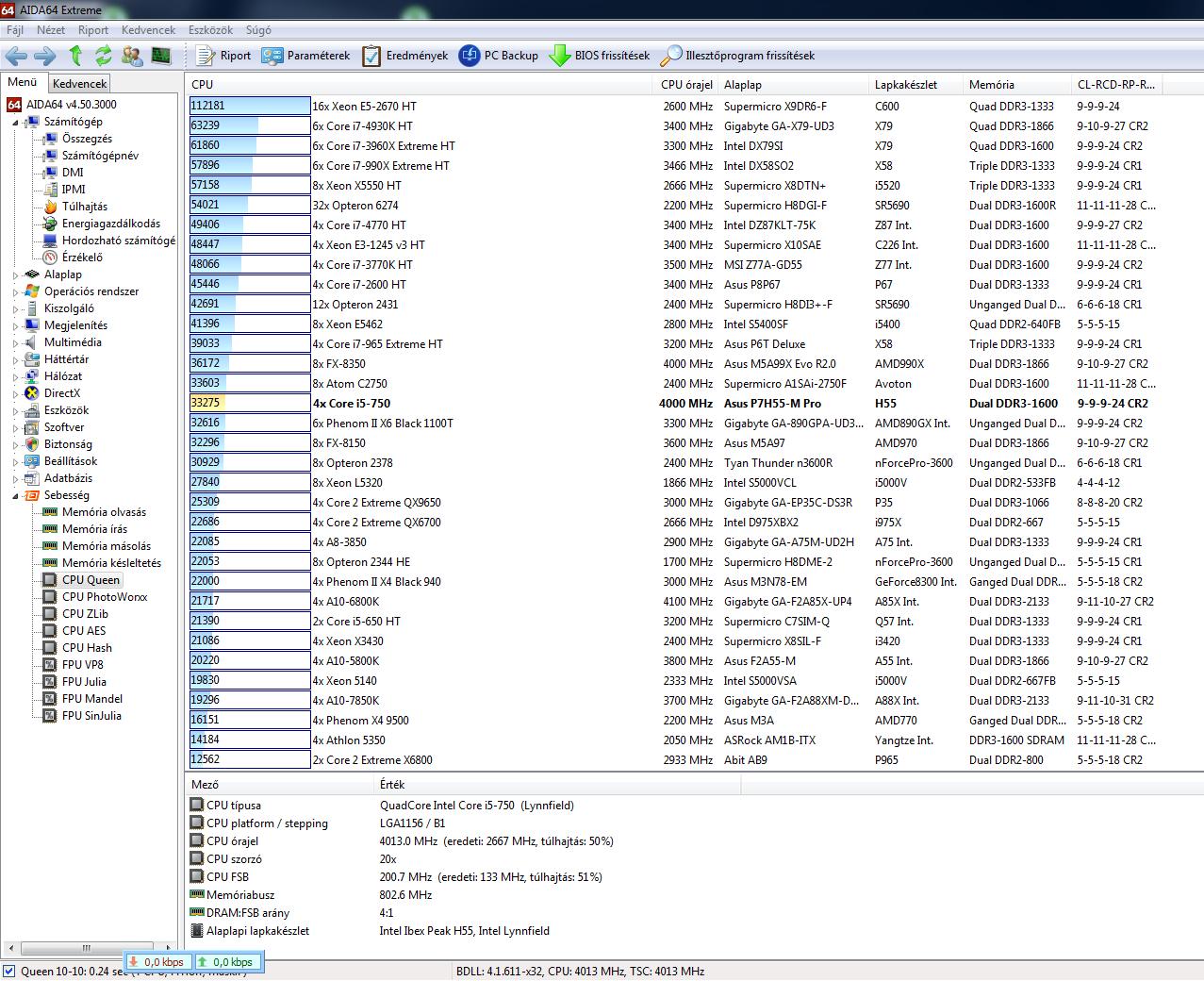Click the 12562 score bar
Screen dimensions: 1204x981
pyautogui.click(x=250, y=760)
